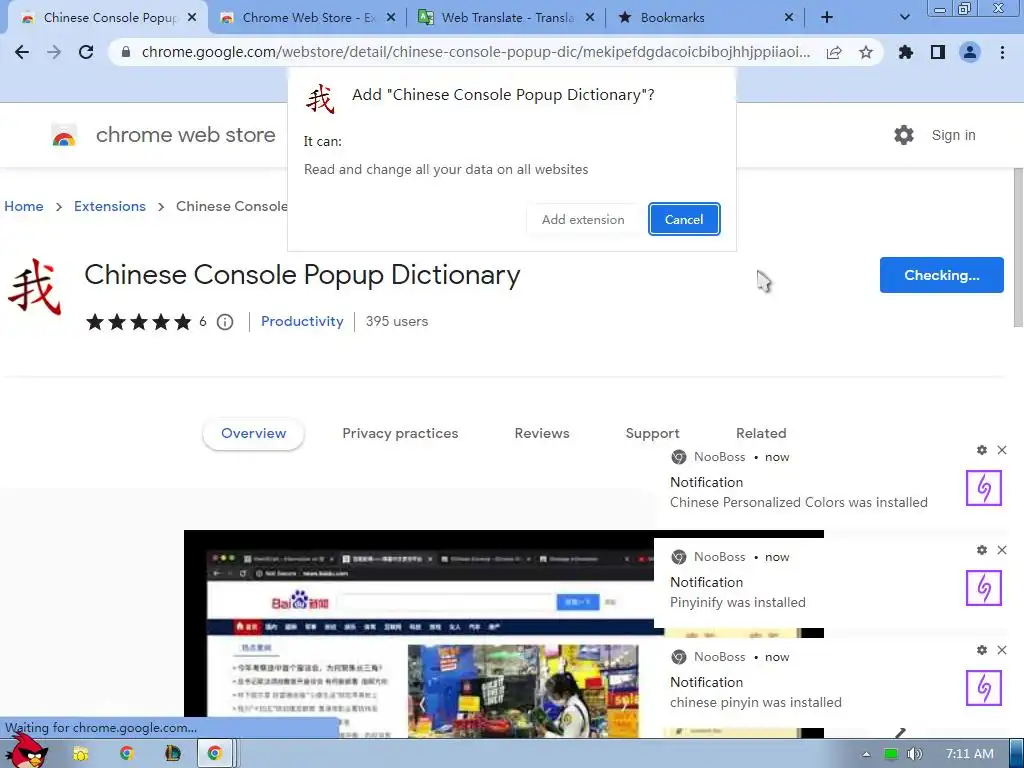Viewport: 1024px width, 768px height.
Task: Click the five-star rating
Action: pos(138,322)
